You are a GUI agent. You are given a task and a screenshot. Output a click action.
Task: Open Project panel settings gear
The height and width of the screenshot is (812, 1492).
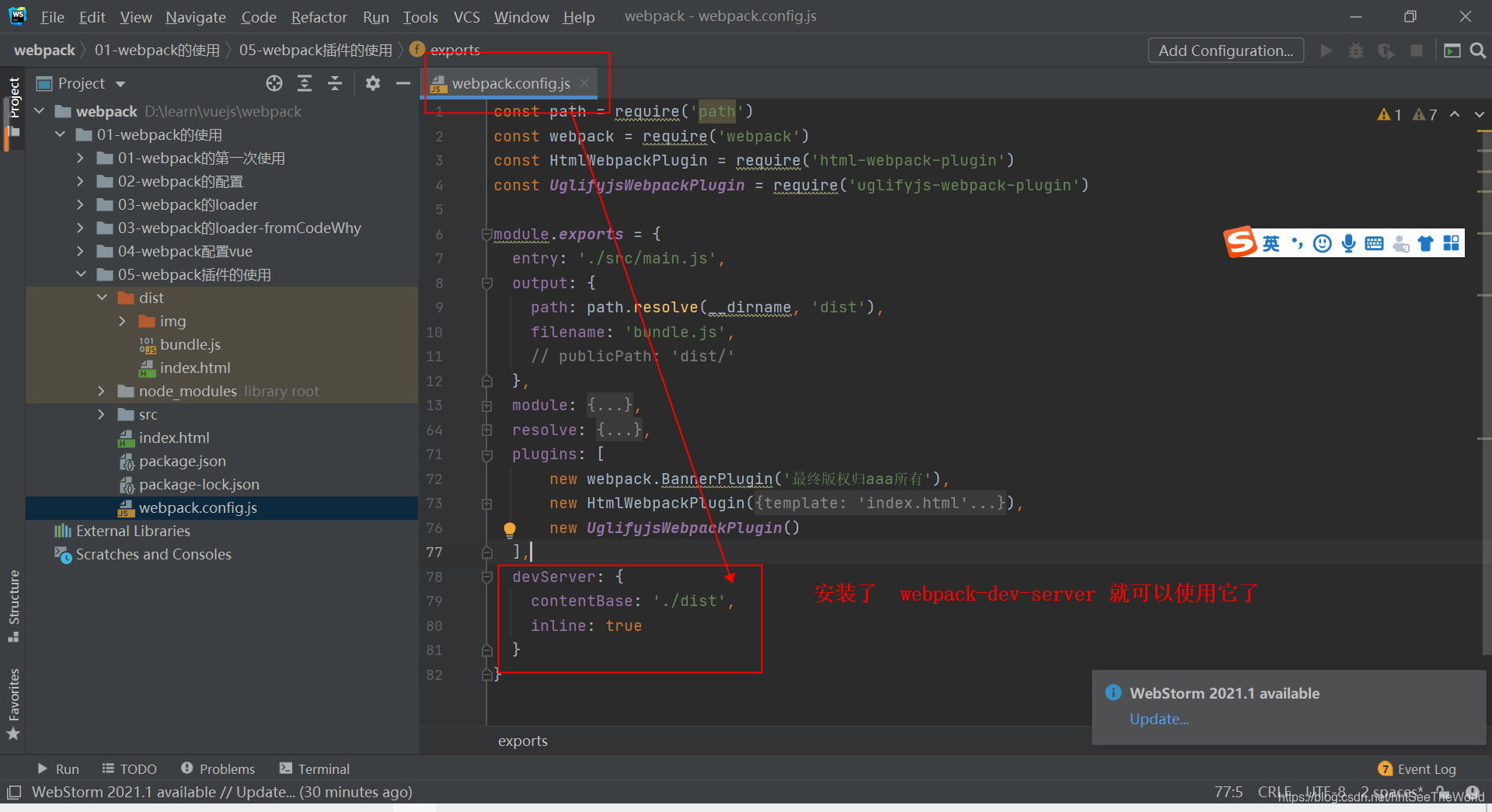click(x=373, y=83)
